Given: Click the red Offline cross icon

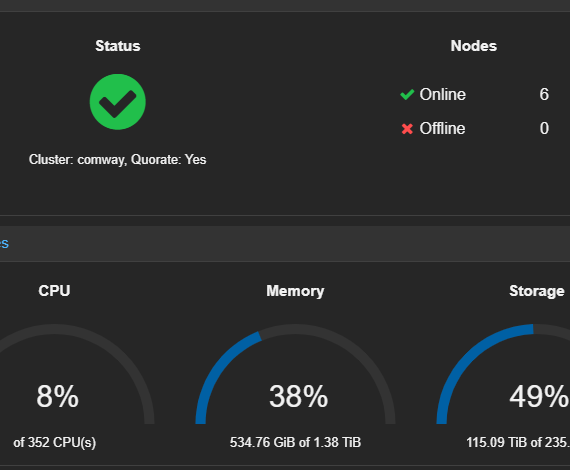Looking at the screenshot, I should pos(407,129).
